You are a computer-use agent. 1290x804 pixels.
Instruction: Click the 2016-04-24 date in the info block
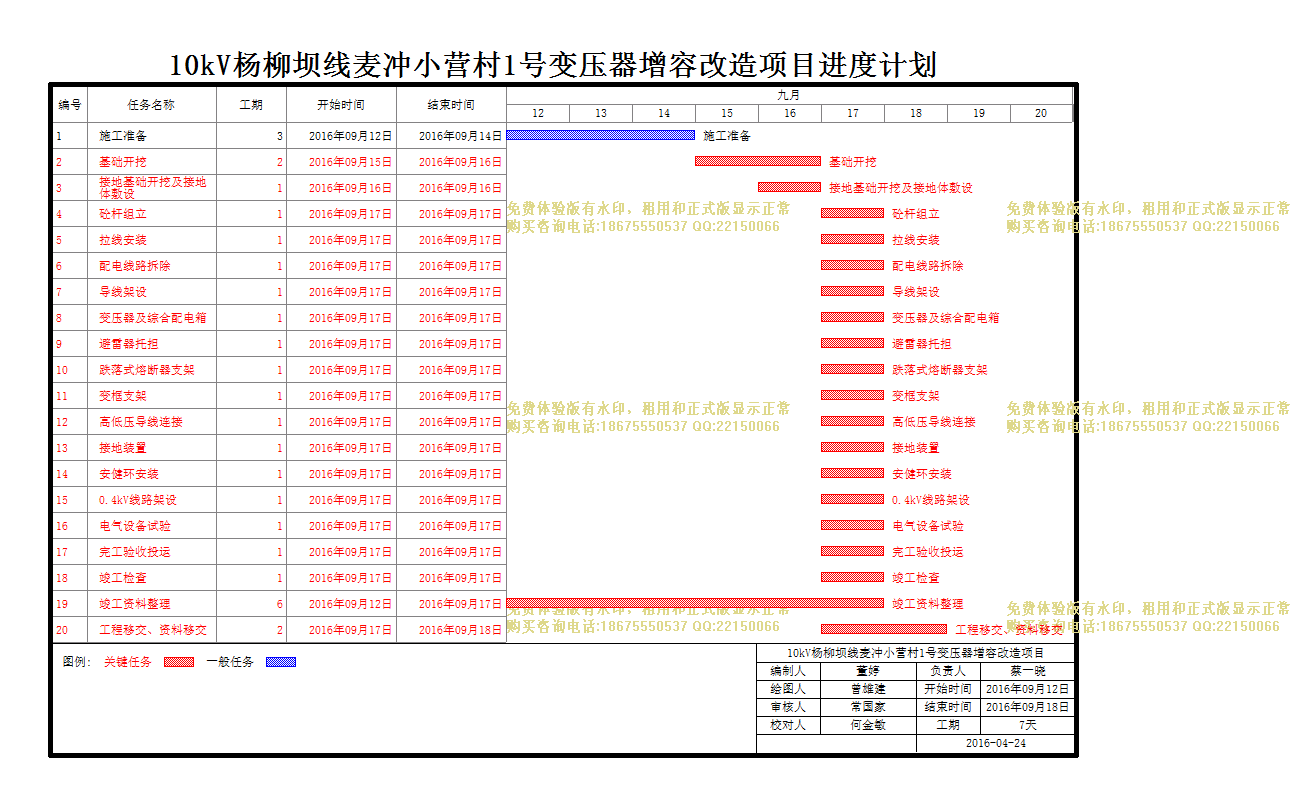point(996,743)
